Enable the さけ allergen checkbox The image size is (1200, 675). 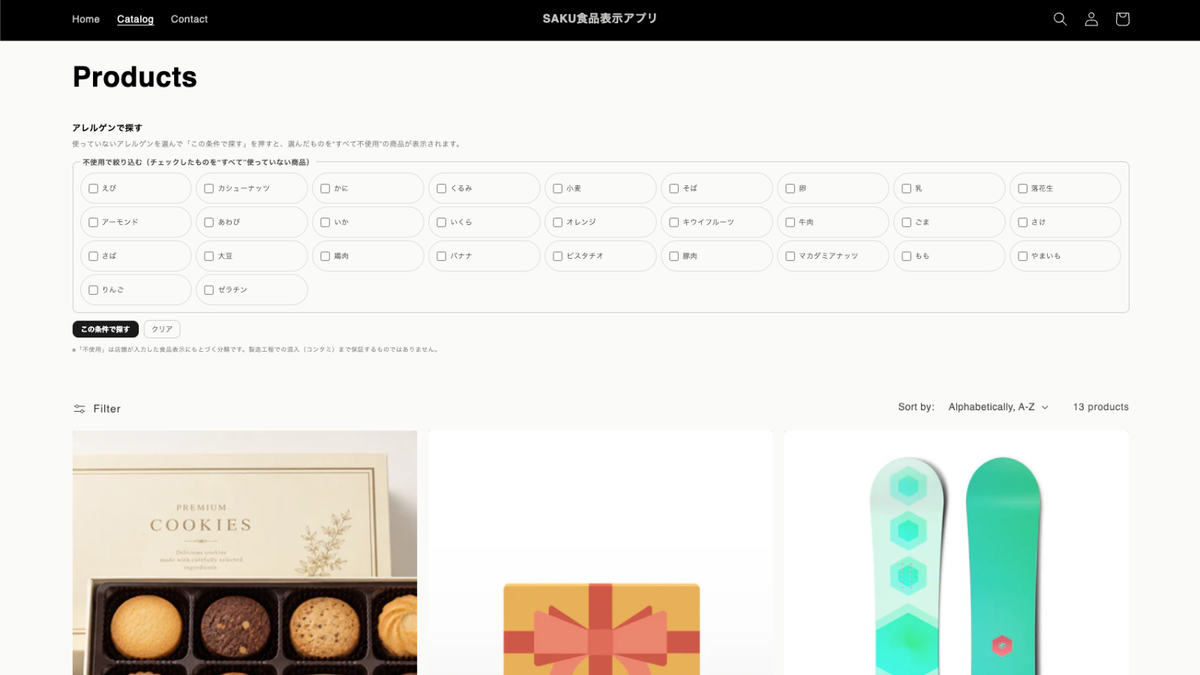point(1022,222)
